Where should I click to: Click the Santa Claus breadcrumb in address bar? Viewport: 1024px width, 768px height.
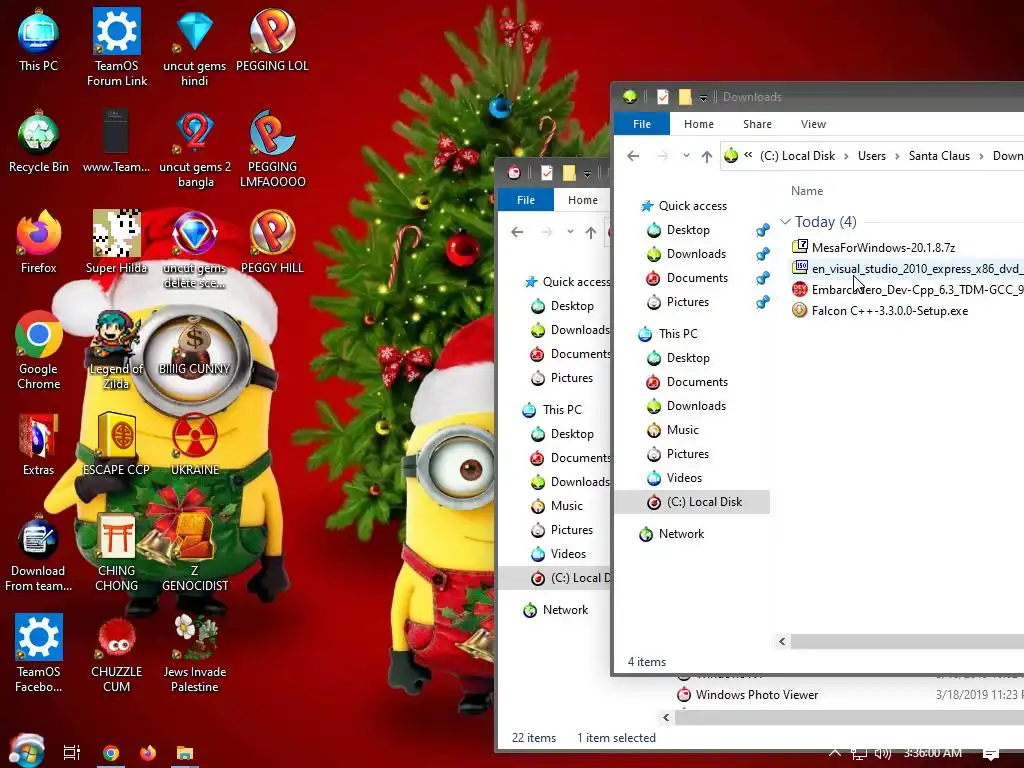pyautogui.click(x=939, y=156)
